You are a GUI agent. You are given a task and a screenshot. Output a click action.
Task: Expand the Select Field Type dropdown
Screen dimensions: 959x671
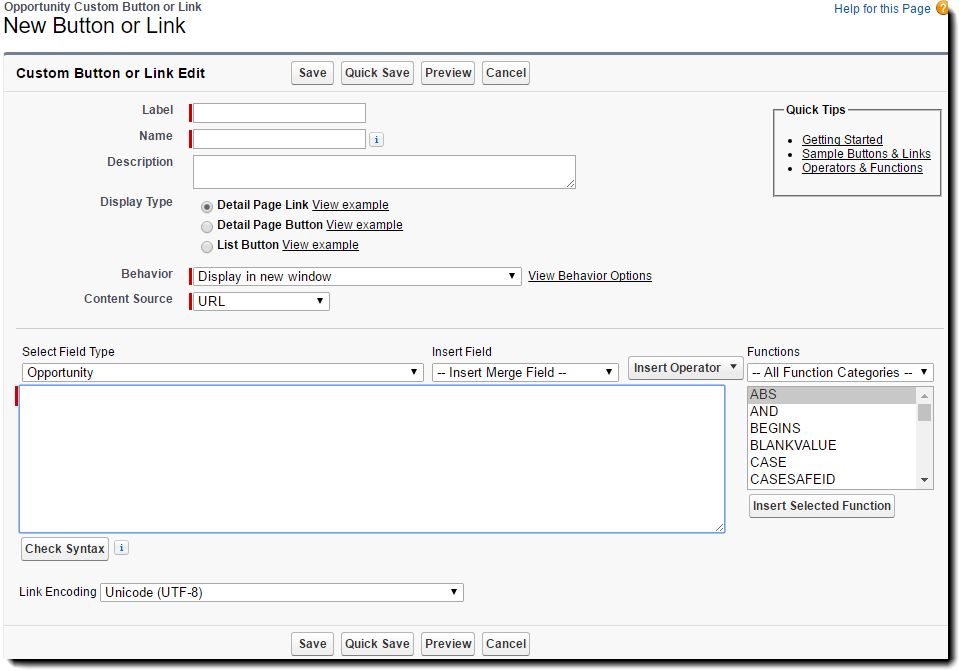(x=223, y=373)
